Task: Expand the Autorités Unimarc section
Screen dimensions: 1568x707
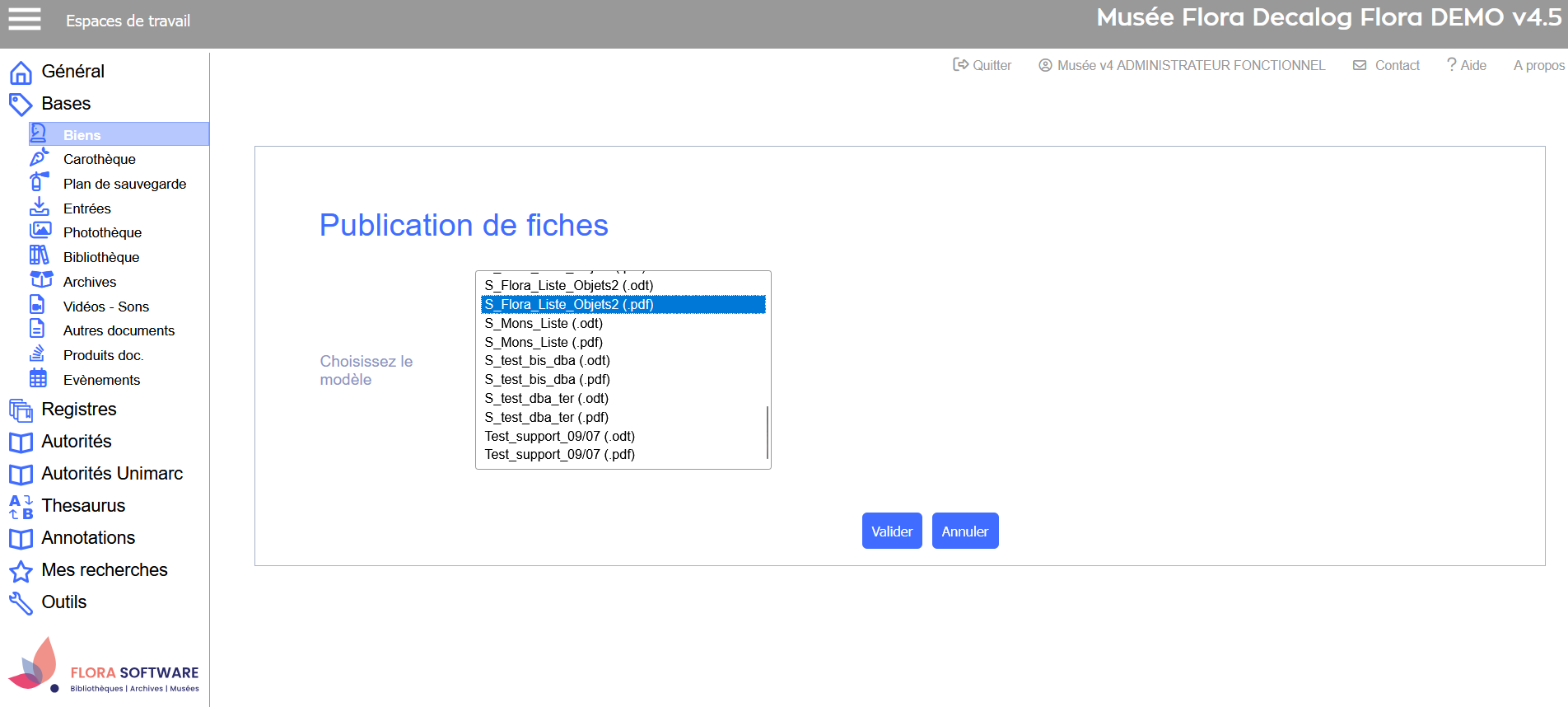Action: (x=112, y=474)
